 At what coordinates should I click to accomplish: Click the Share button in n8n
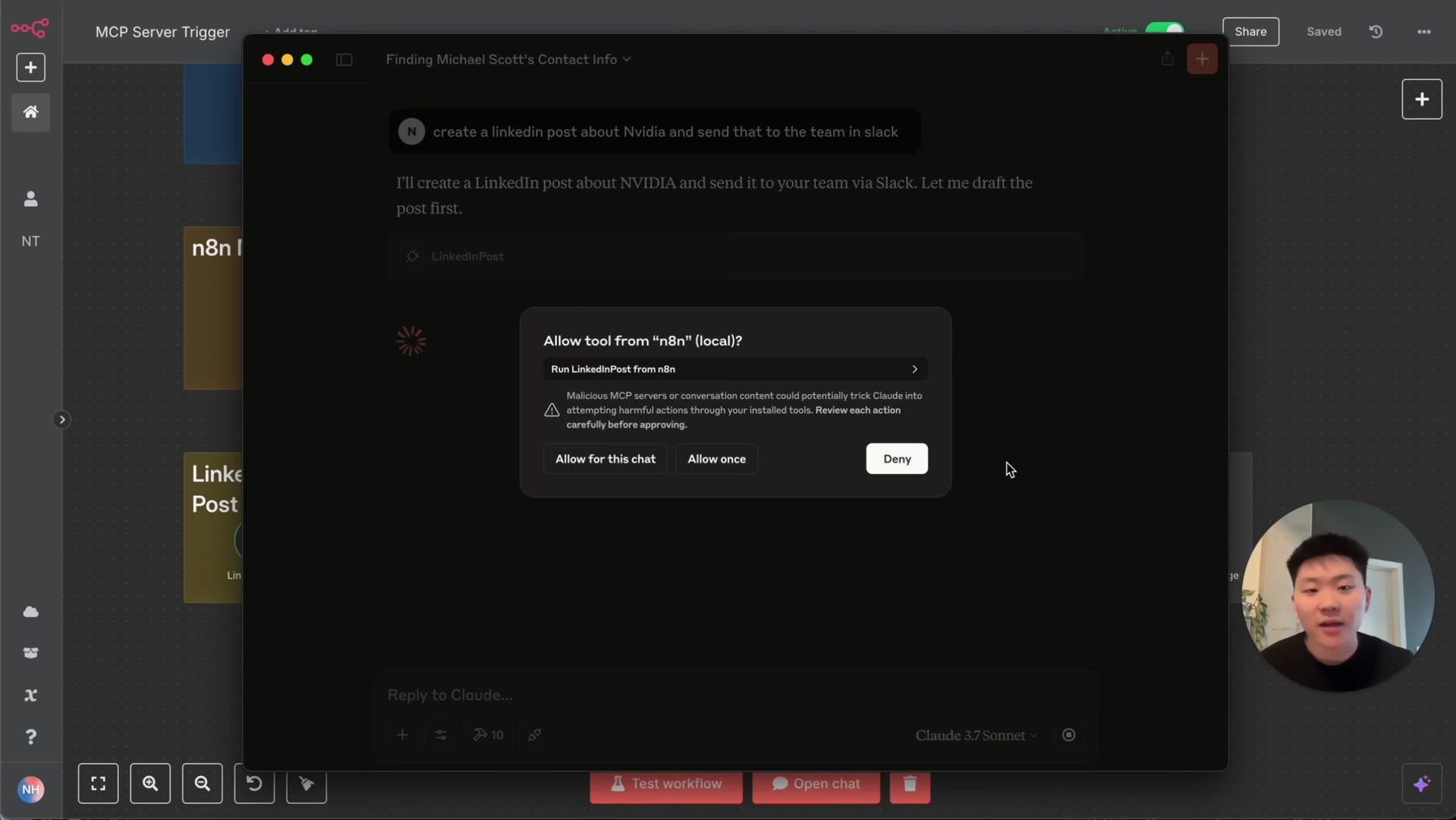tap(1251, 32)
